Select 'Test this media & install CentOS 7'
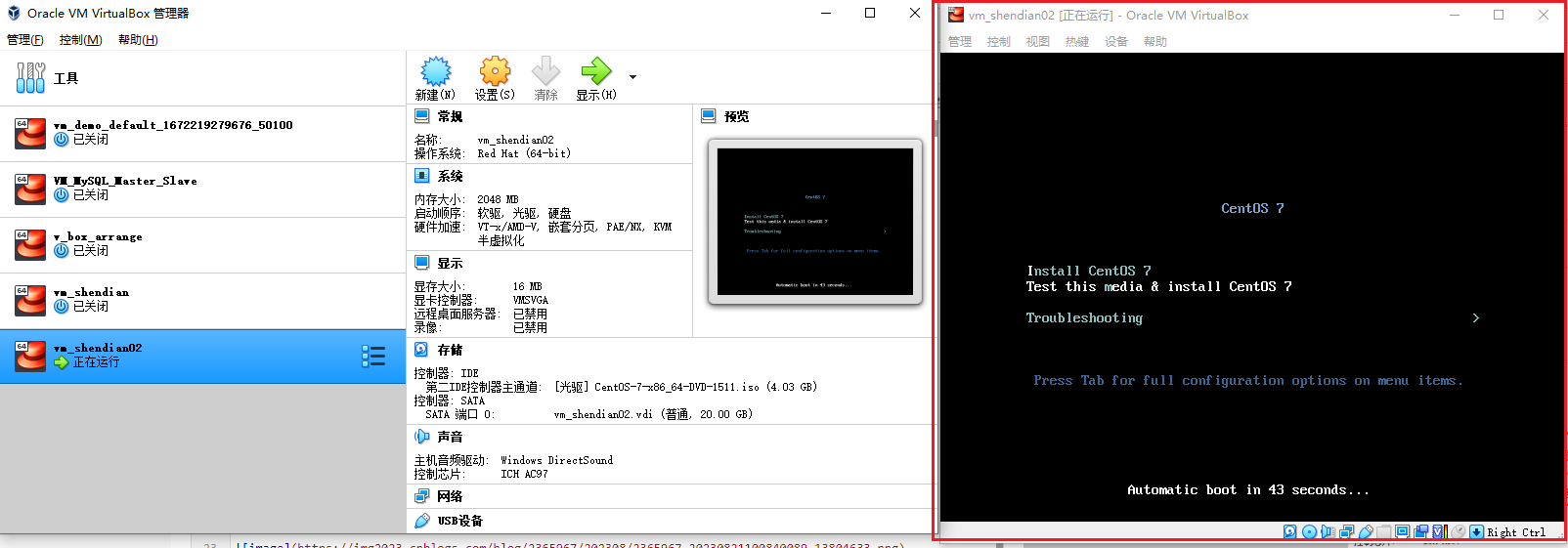Screen dimensions: 1568x548 pos(1158,286)
